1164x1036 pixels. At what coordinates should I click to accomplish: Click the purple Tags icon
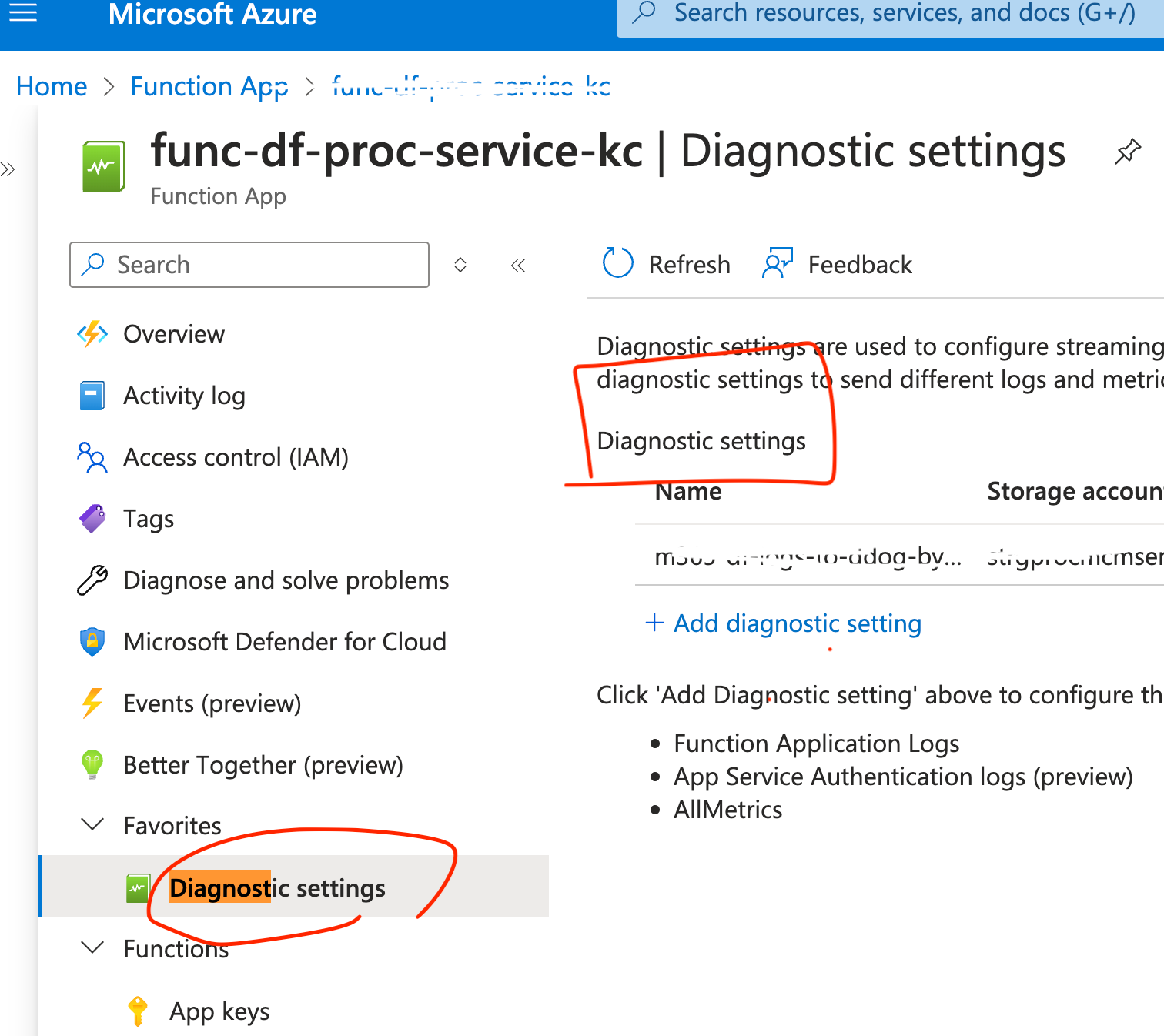pyautogui.click(x=92, y=519)
